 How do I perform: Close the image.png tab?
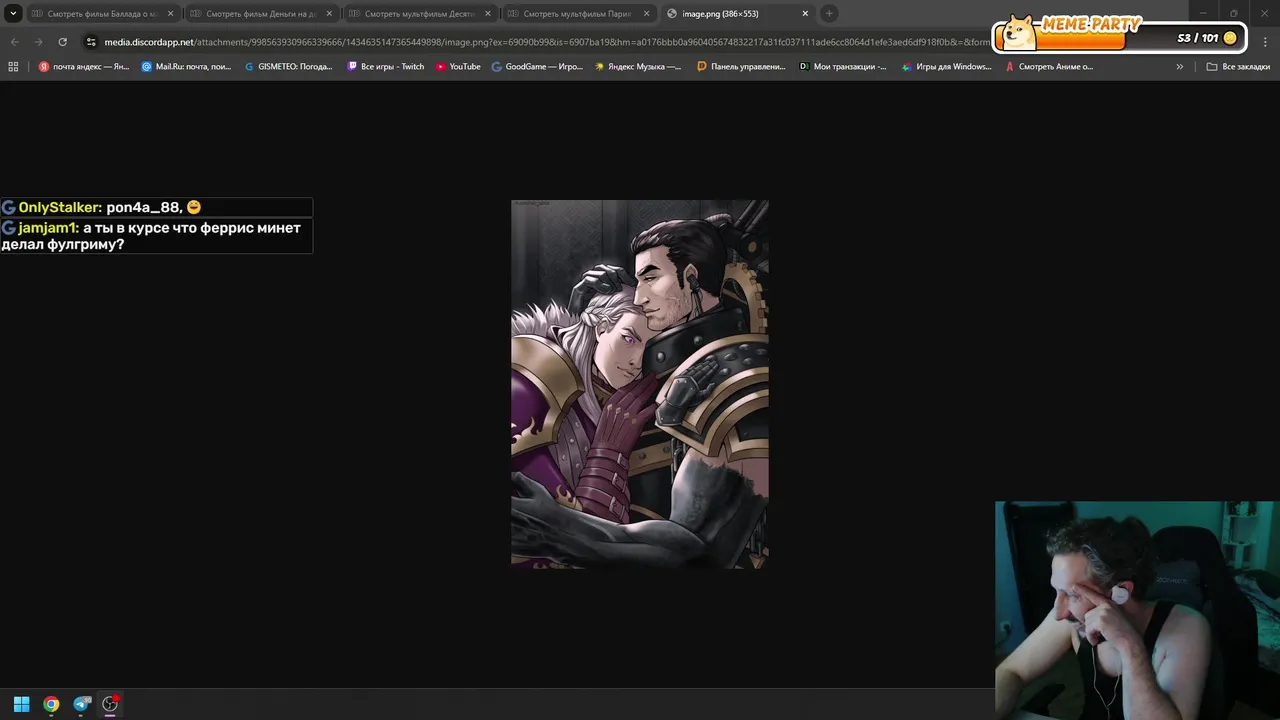tap(805, 14)
